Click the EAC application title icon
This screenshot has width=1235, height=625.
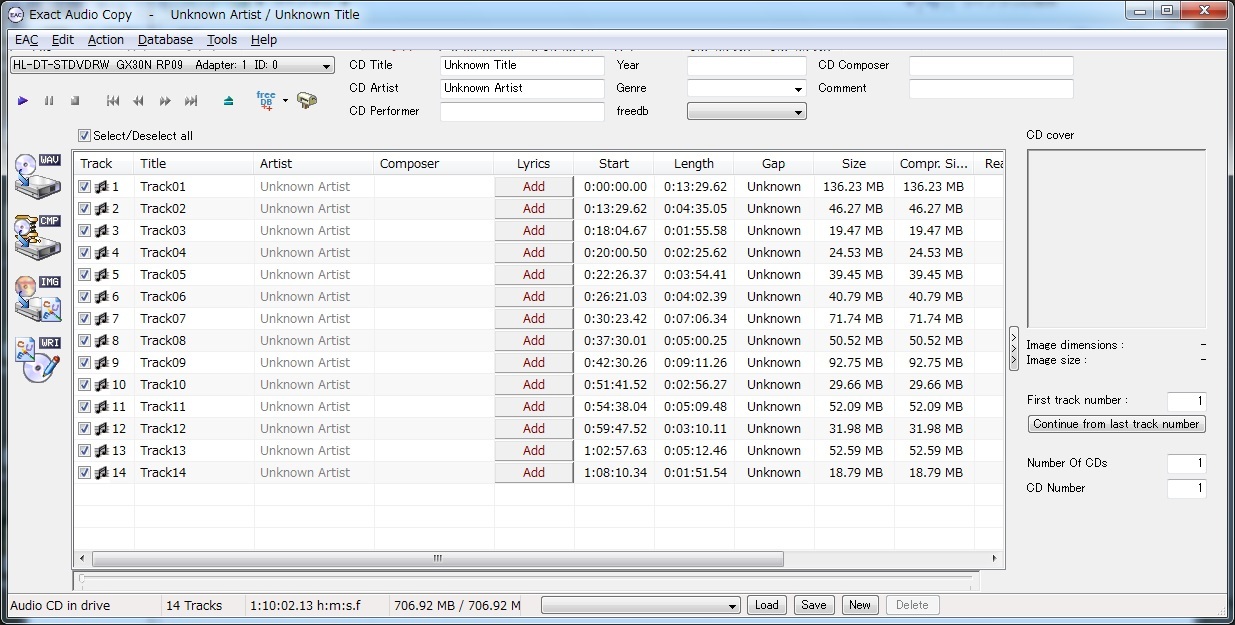(16, 14)
